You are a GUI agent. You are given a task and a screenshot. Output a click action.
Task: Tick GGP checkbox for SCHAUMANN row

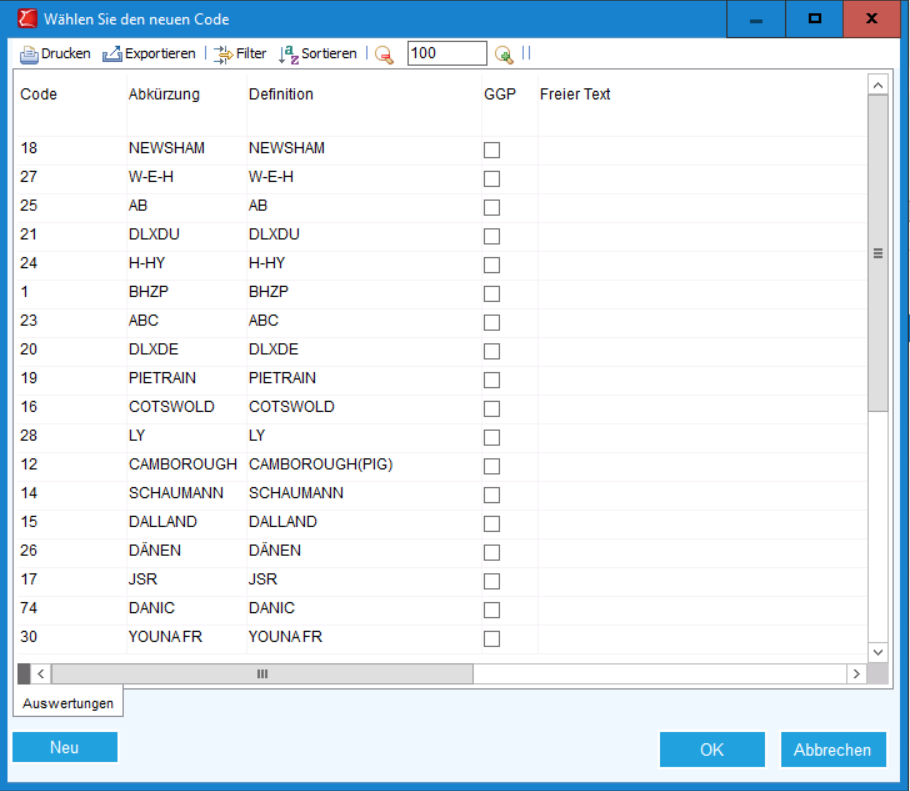tap(492, 495)
